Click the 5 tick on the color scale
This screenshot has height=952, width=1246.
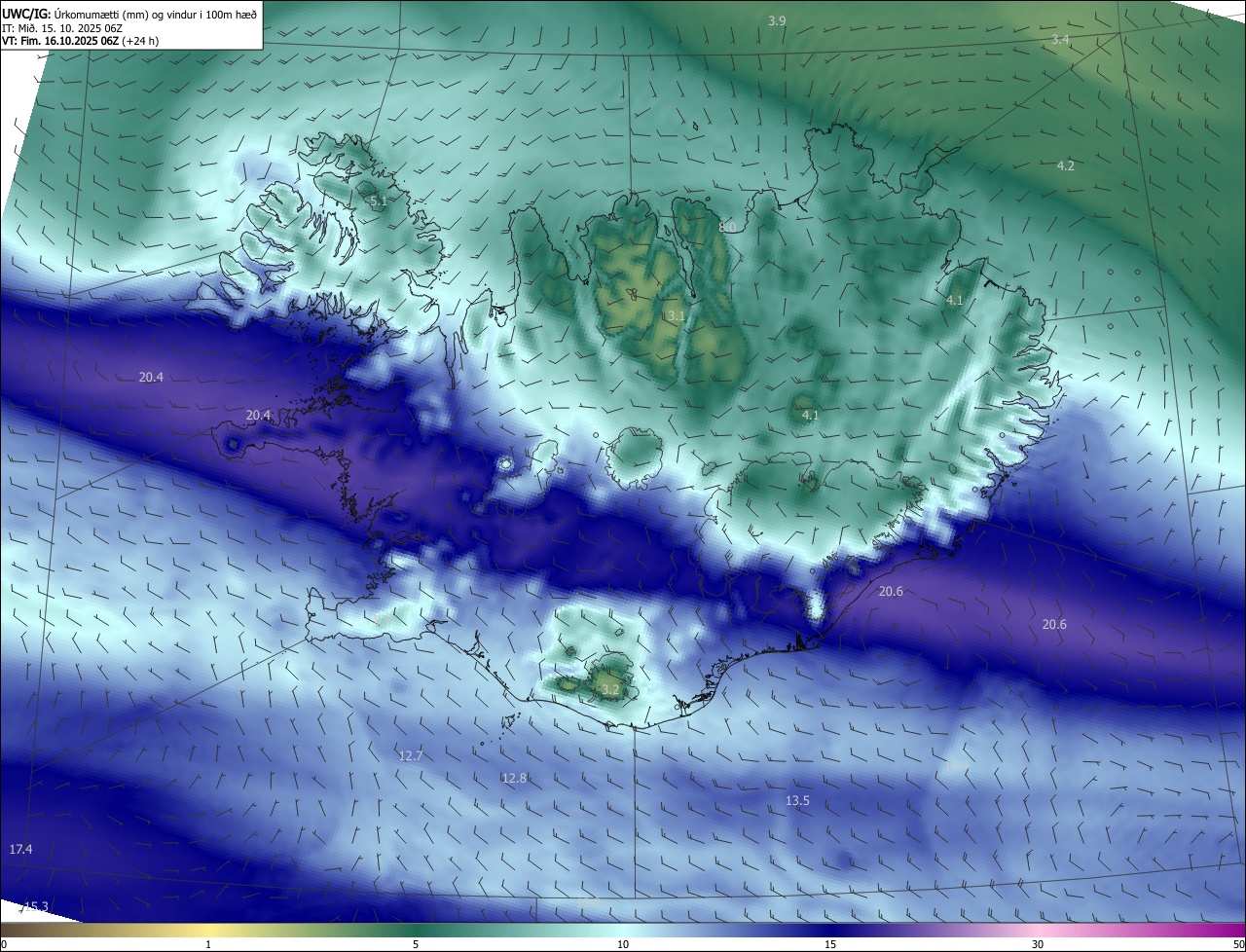416,944
